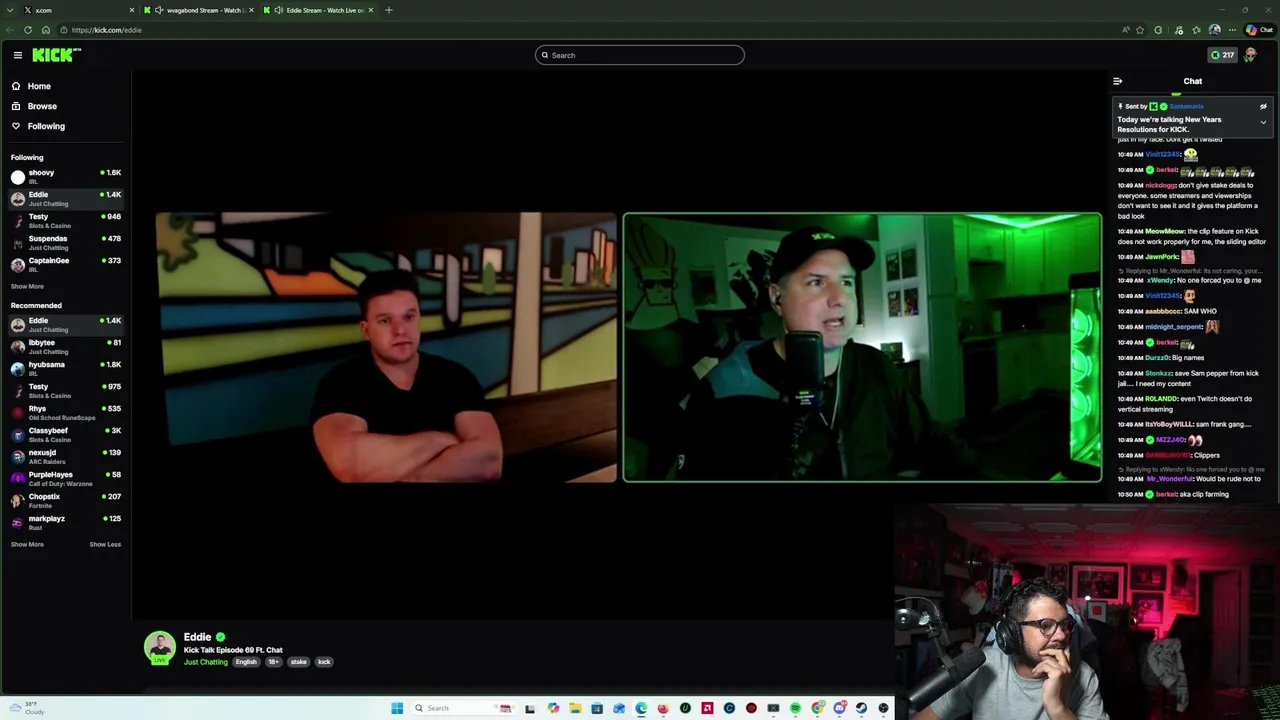The image size is (1280, 720).
Task: Collapse the chat panel using arrow icon
Action: 1117,81
